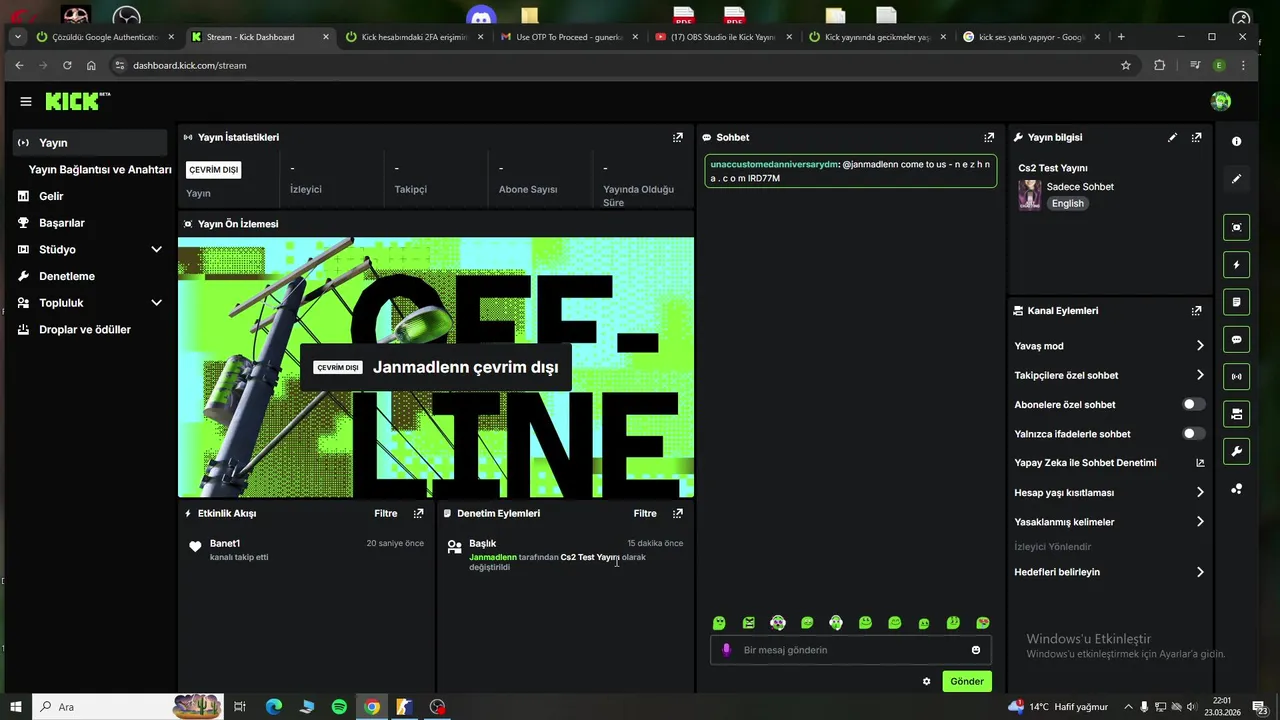Open the hamburger menu next to Kick logo

26,101
